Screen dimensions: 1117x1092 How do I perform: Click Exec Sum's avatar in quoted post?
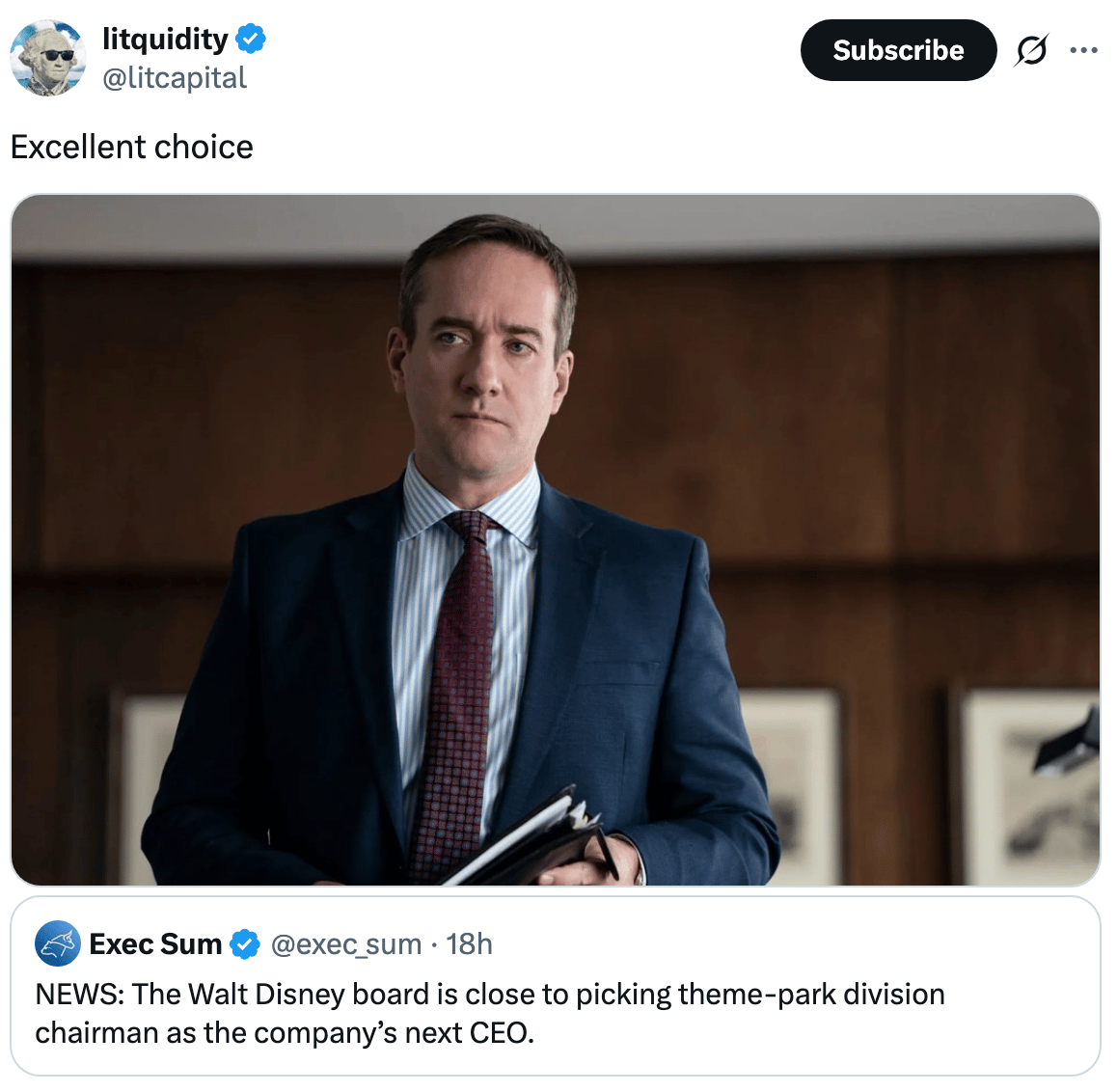58,943
